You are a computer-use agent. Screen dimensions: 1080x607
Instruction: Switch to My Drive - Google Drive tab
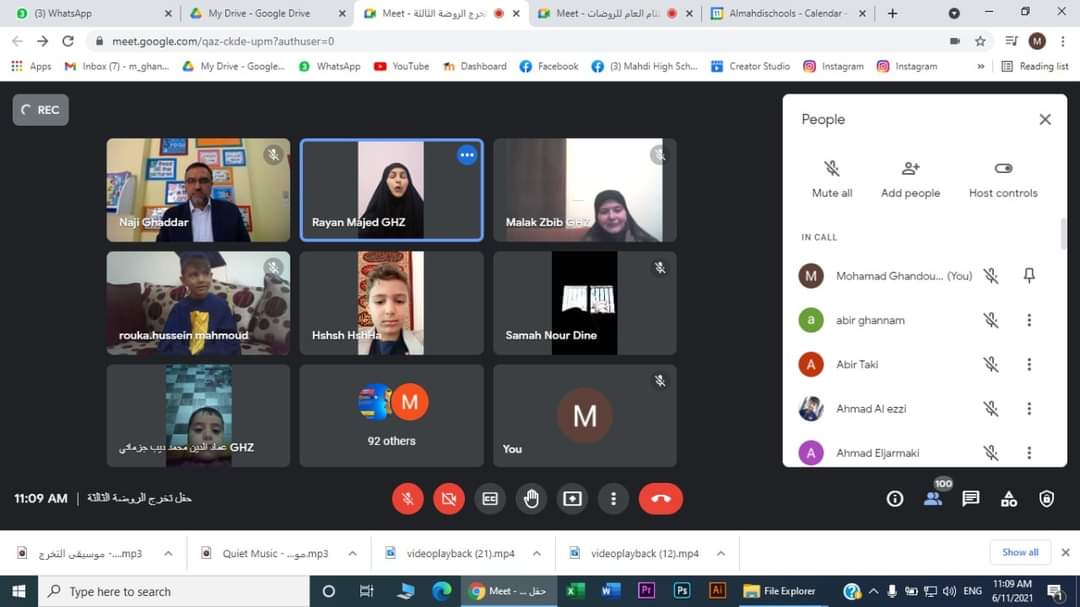[258, 13]
